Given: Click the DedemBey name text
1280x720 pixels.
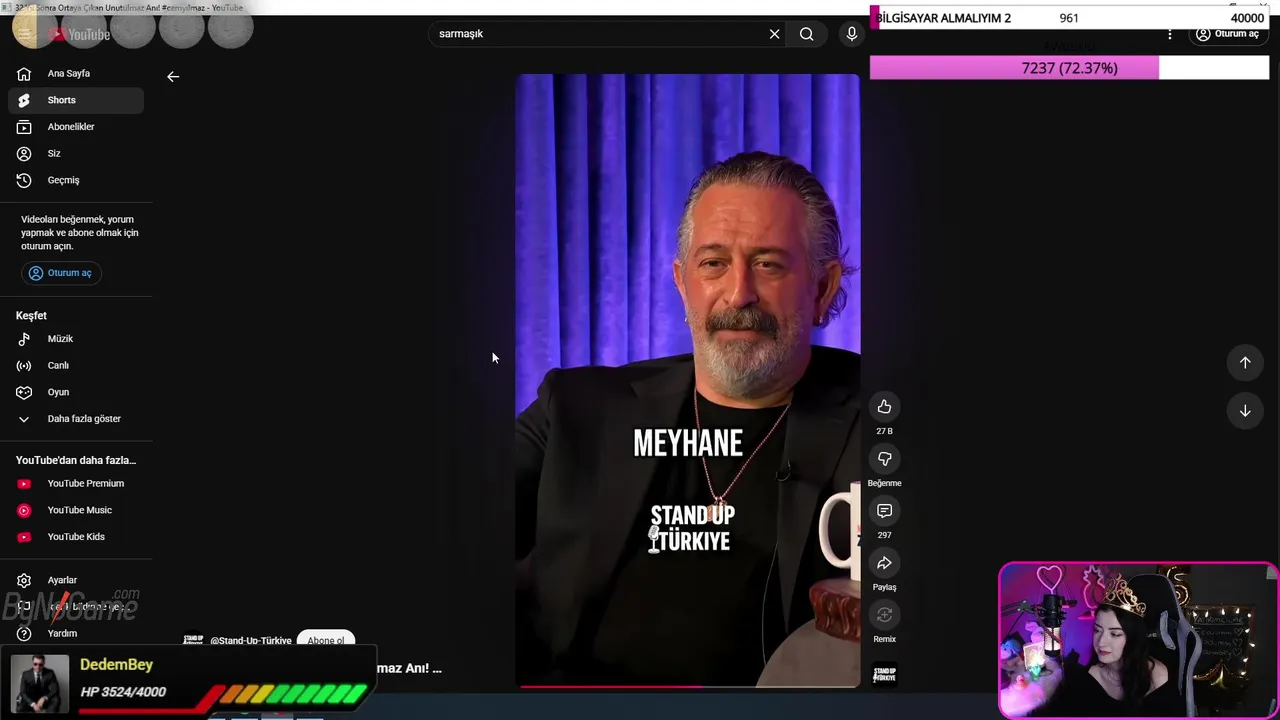Looking at the screenshot, I should point(116,665).
